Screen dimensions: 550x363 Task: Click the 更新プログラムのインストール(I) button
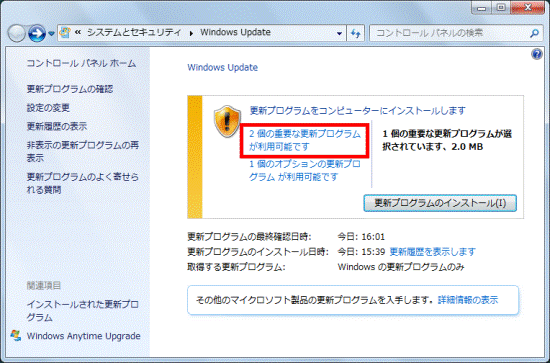440,203
